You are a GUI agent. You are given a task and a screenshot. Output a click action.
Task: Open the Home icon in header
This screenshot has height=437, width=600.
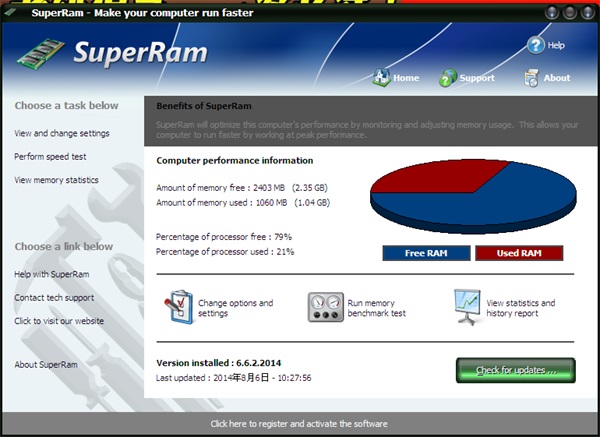(381, 77)
